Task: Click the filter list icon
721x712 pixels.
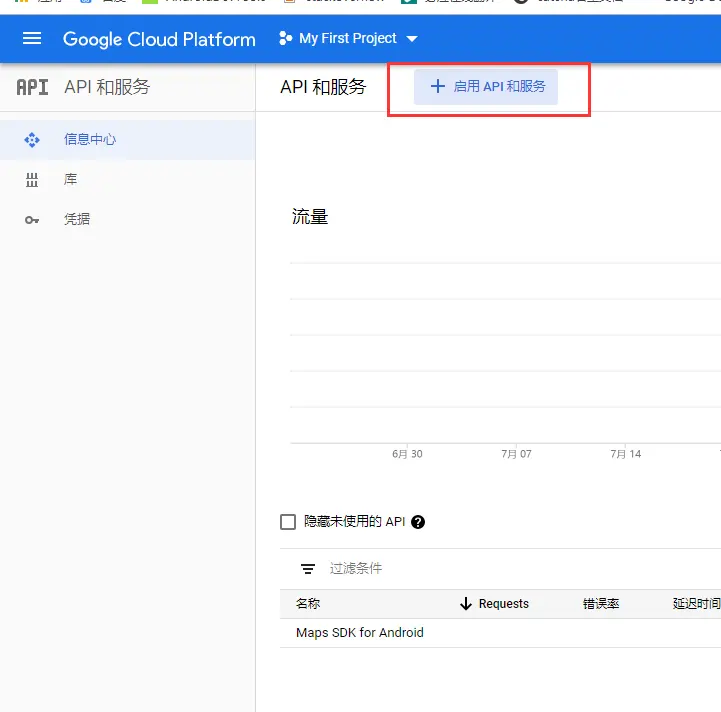Action: point(308,569)
